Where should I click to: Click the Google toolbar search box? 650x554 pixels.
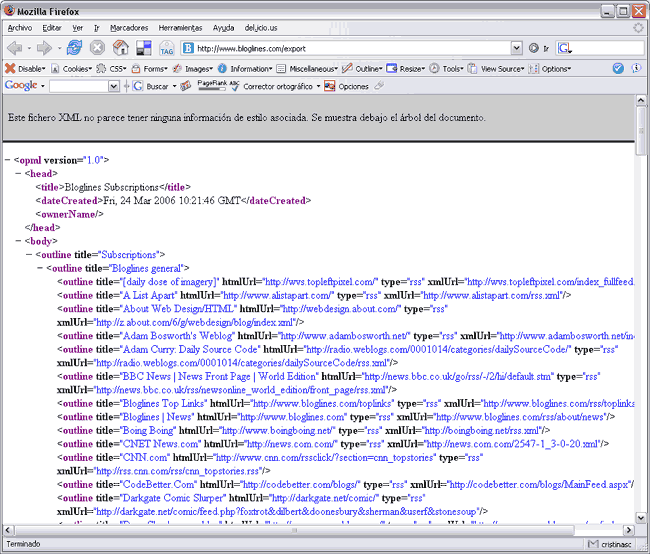[79, 86]
